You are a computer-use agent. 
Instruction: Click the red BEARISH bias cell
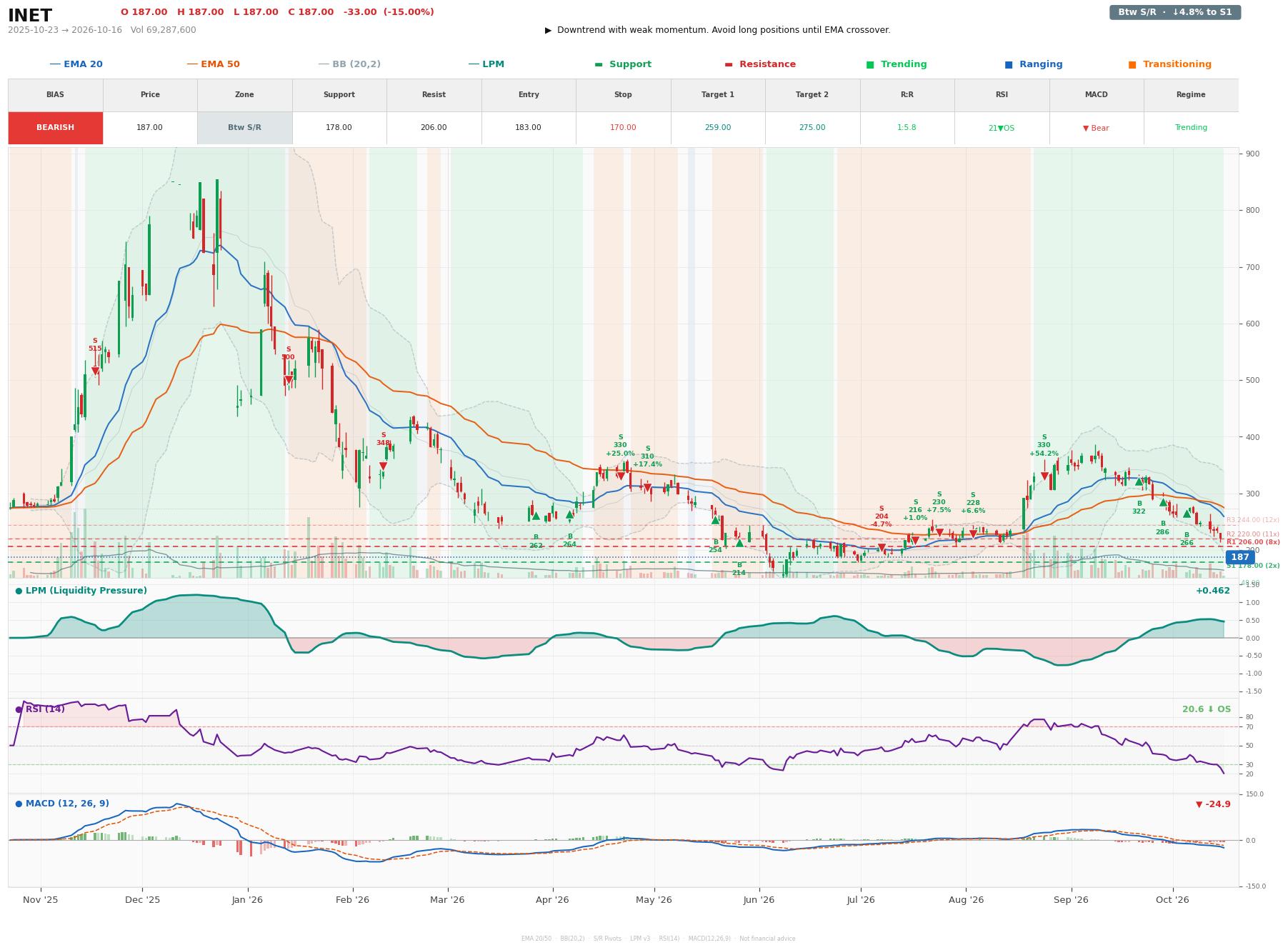[x=55, y=128]
